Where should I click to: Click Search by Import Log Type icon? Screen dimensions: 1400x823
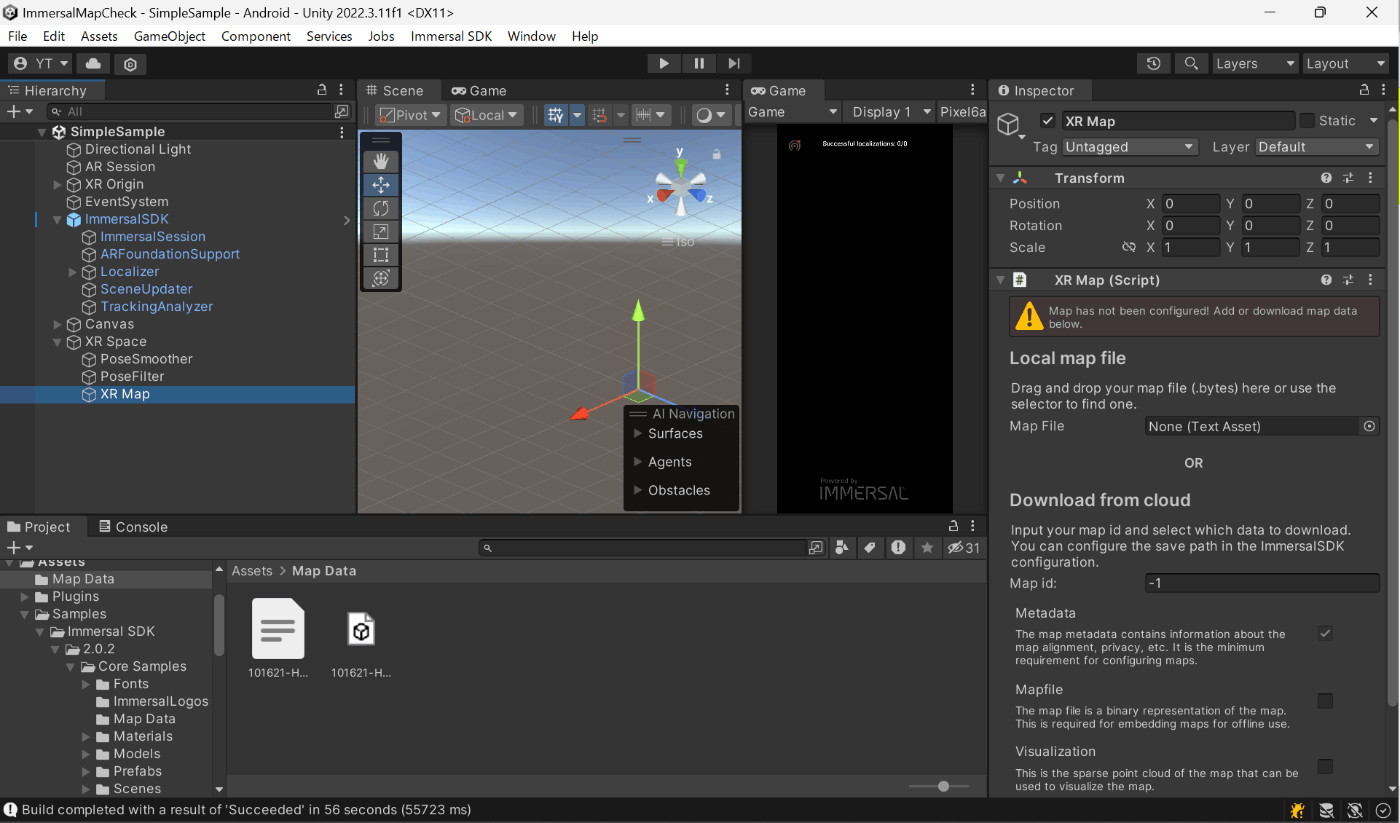(899, 547)
